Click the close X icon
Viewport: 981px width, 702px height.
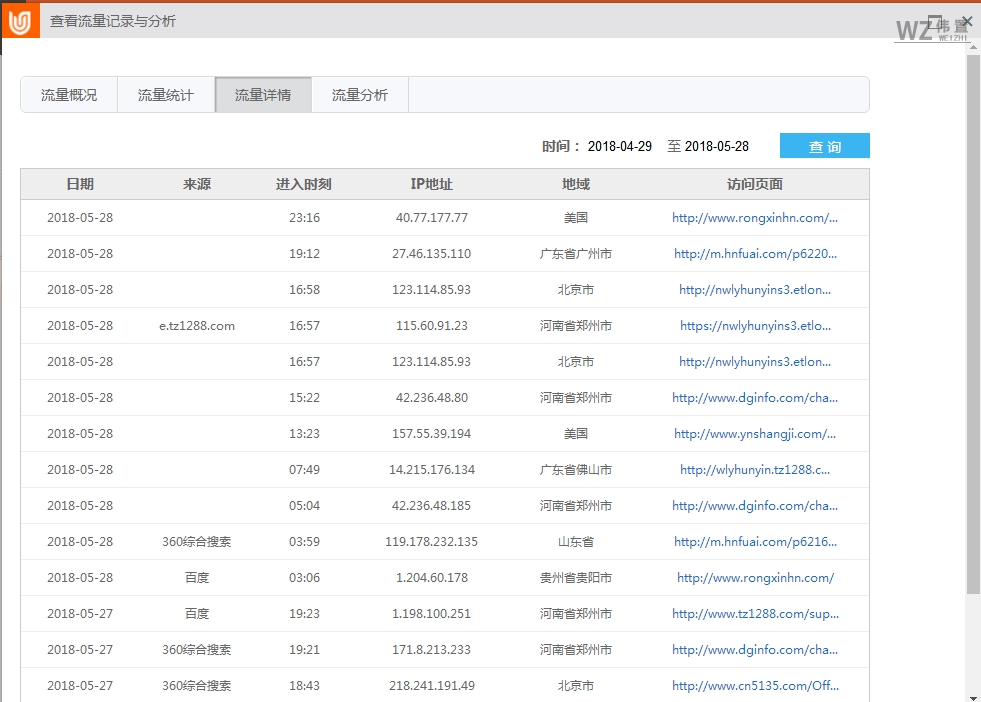pyautogui.click(x=966, y=21)
